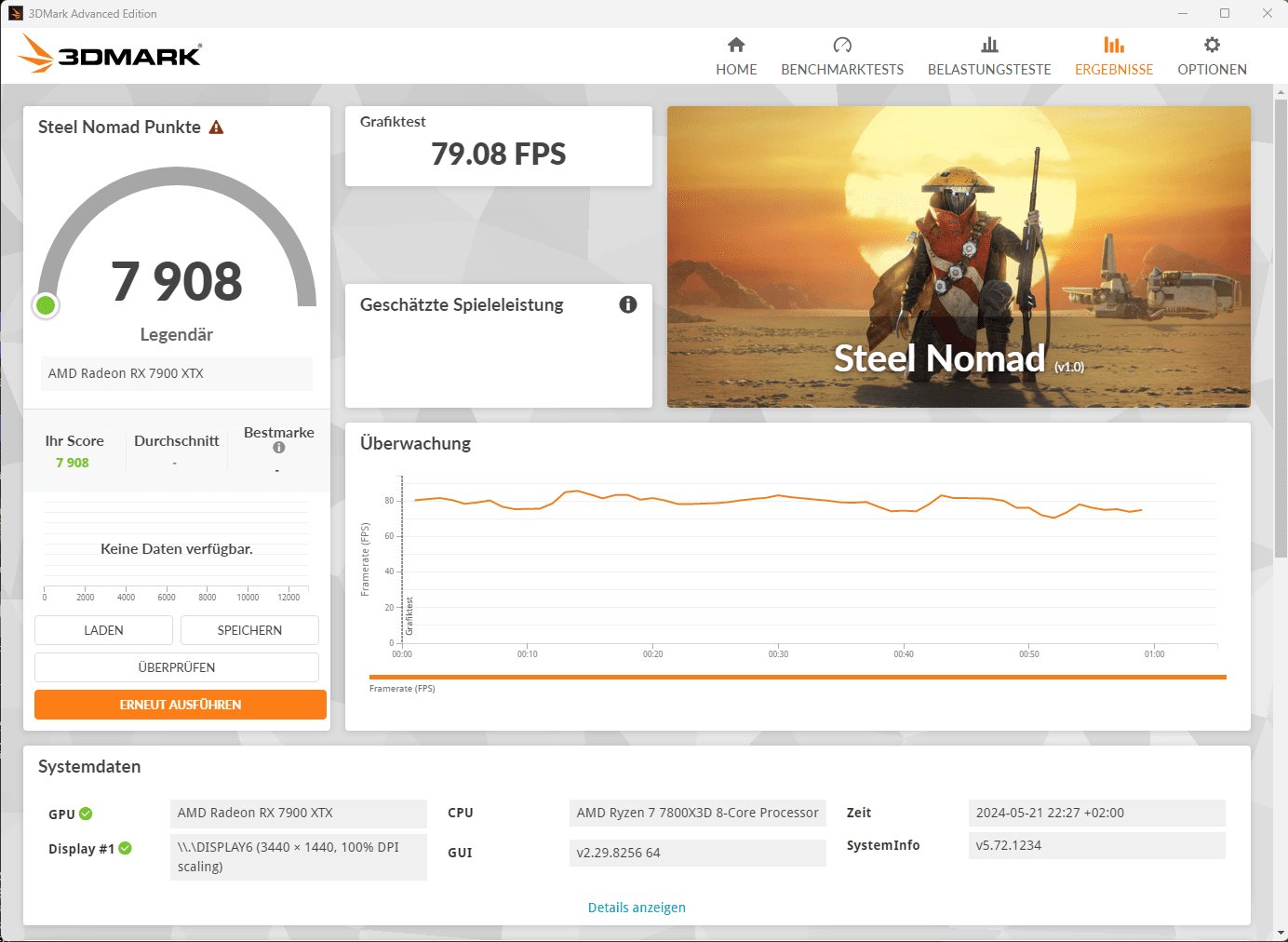Click the CPU value AMD Ryzen 7 7800X3D

tap(698, 813)
